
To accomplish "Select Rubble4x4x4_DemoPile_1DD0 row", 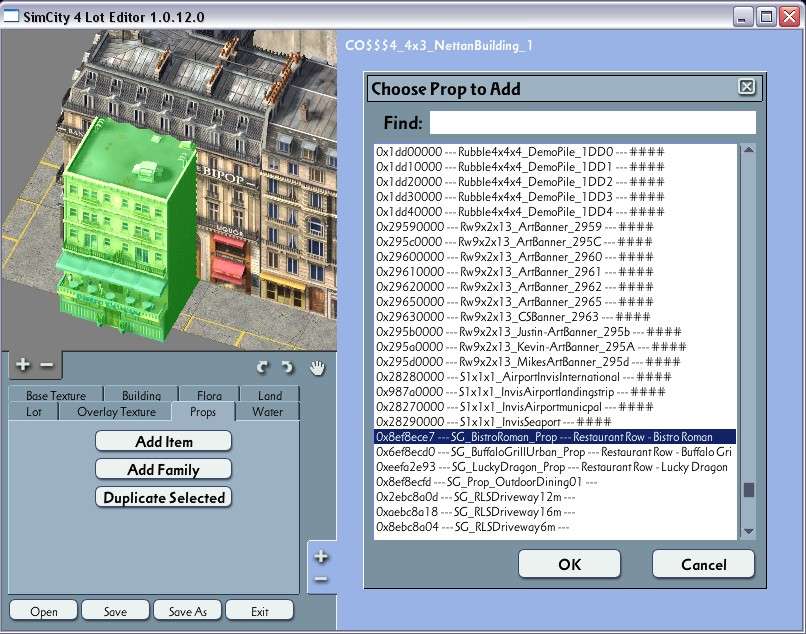I will tap(555, 152).
